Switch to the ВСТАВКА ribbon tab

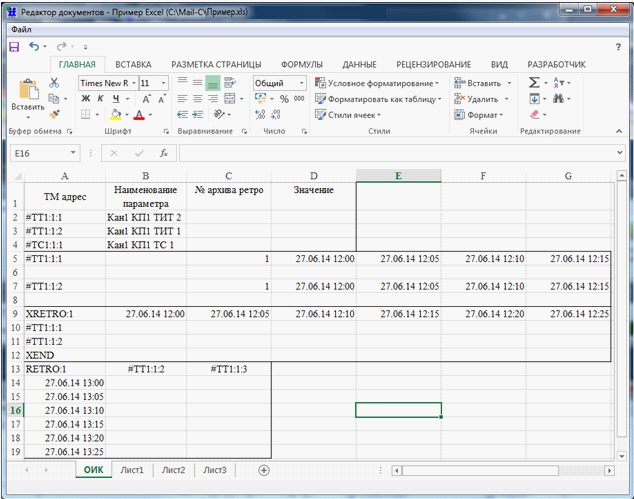point(133,64)
